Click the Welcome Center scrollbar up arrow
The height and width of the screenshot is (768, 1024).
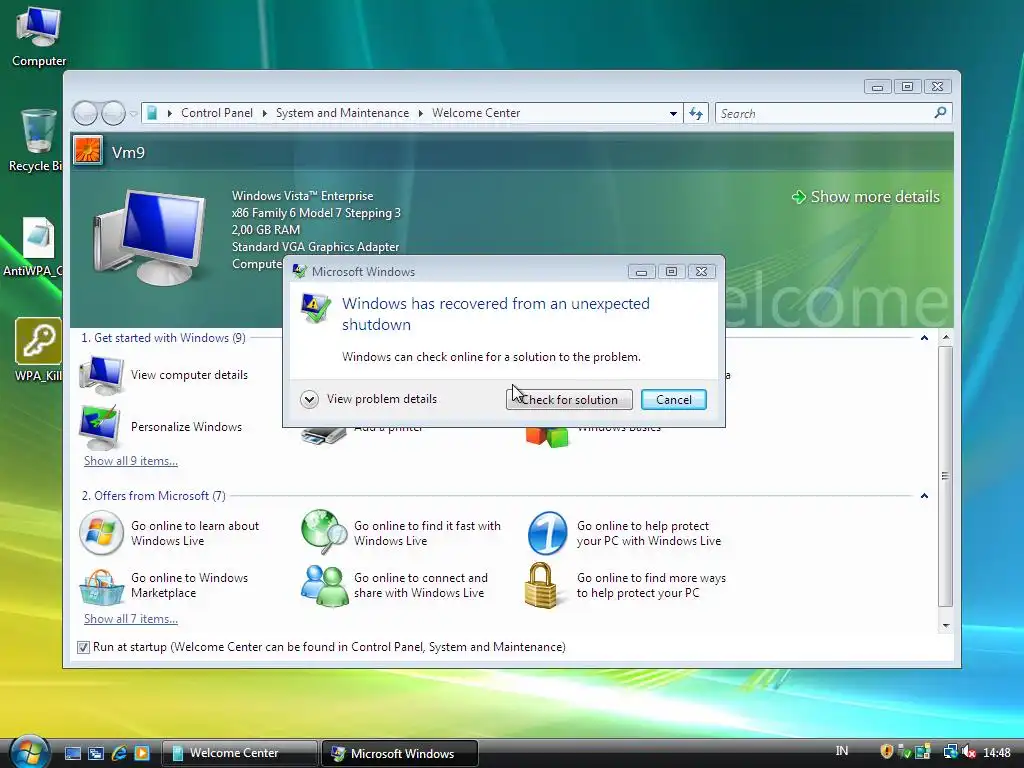point(946,338)
